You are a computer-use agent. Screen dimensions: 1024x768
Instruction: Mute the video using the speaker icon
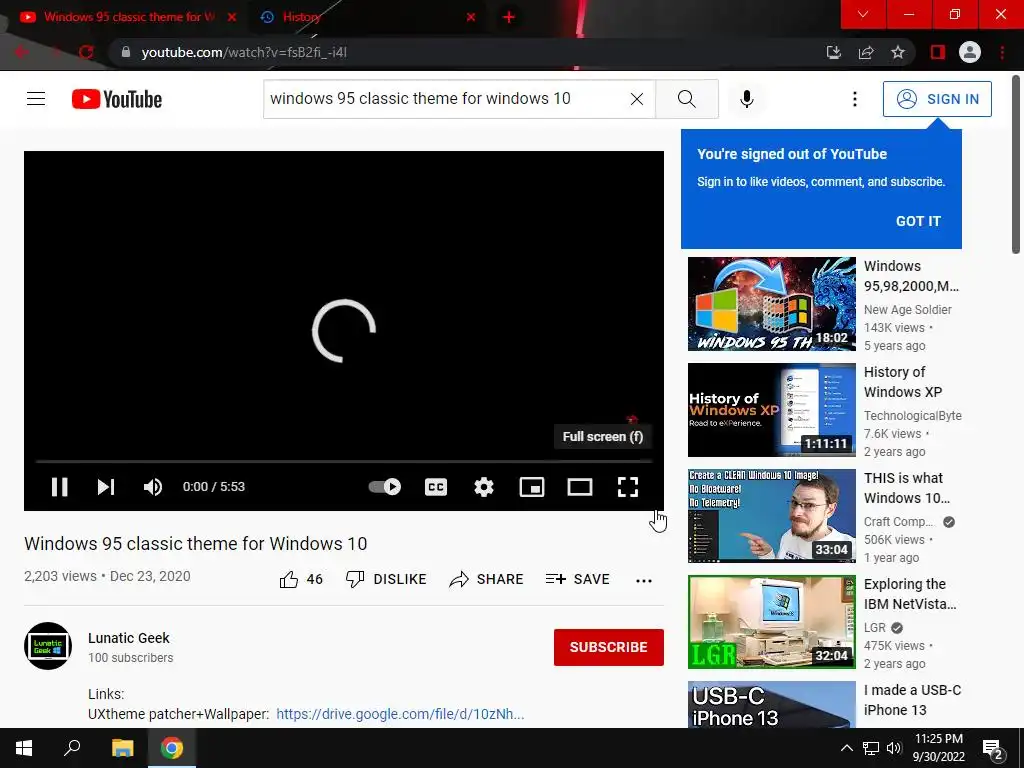tap(153, 487)
